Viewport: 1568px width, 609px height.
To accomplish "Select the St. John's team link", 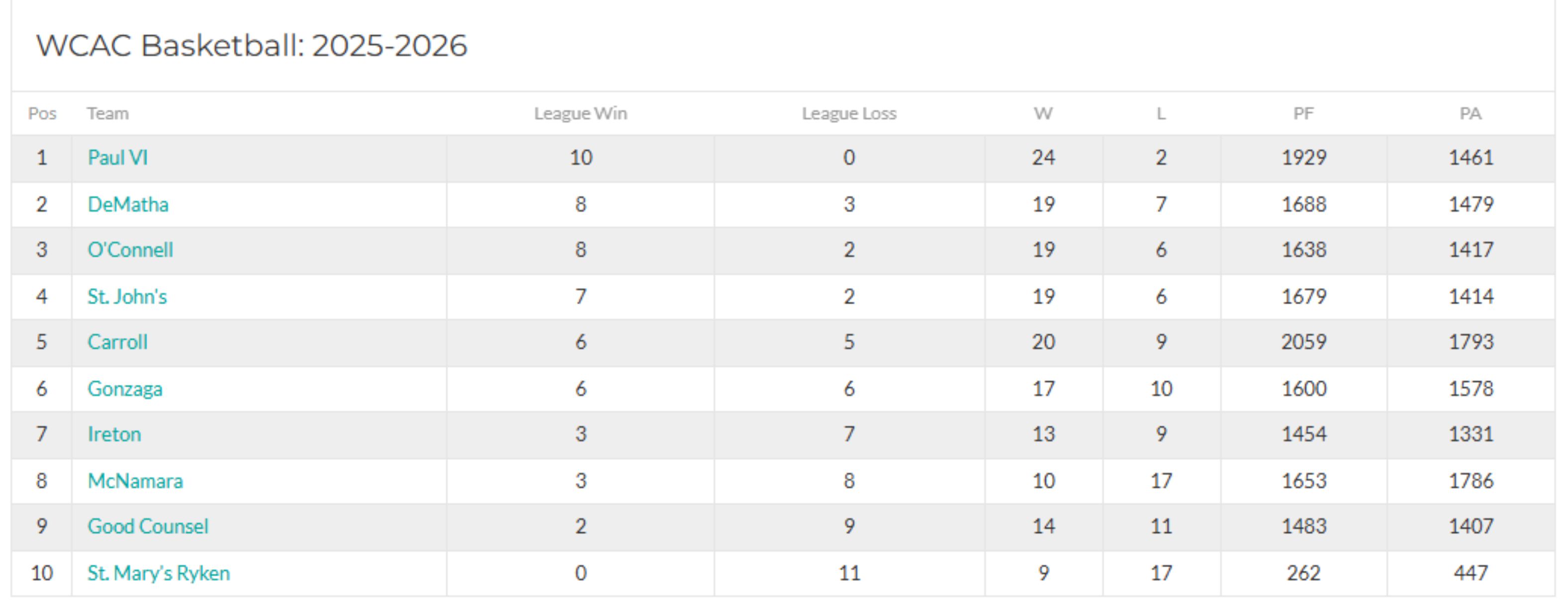I will tap(127, 297).
